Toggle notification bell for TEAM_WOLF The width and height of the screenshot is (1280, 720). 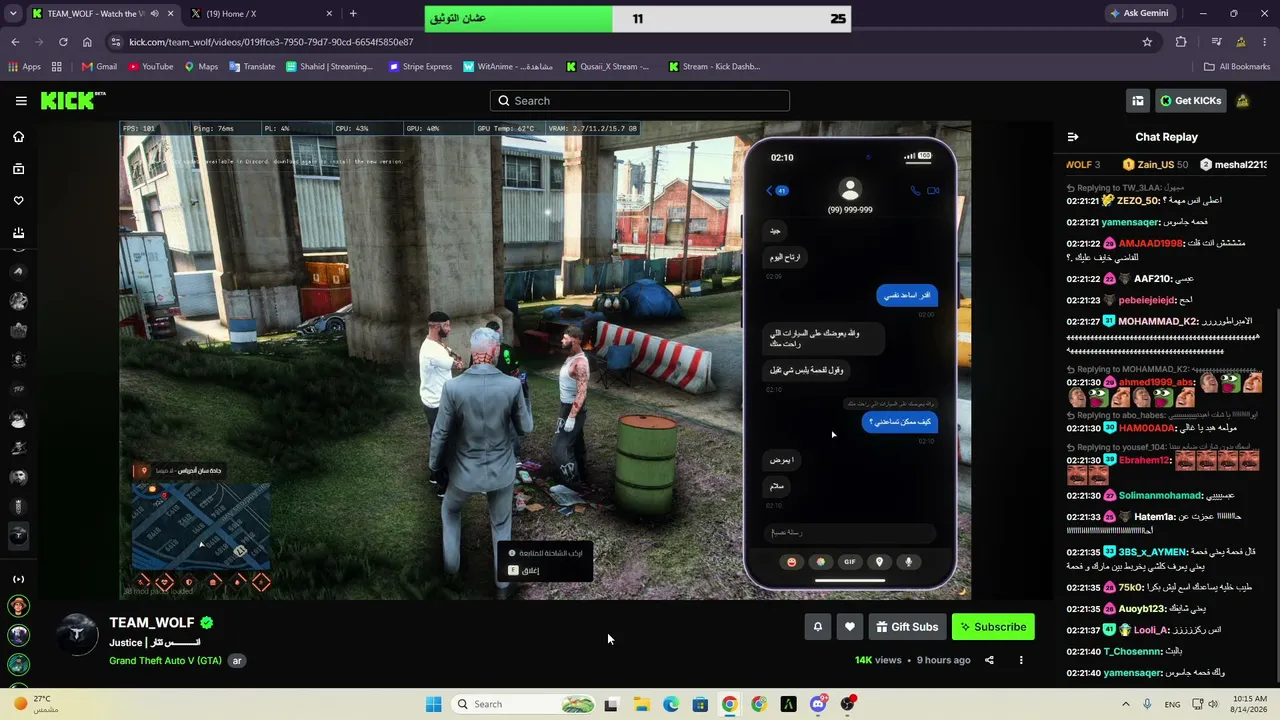coord(817,627)
